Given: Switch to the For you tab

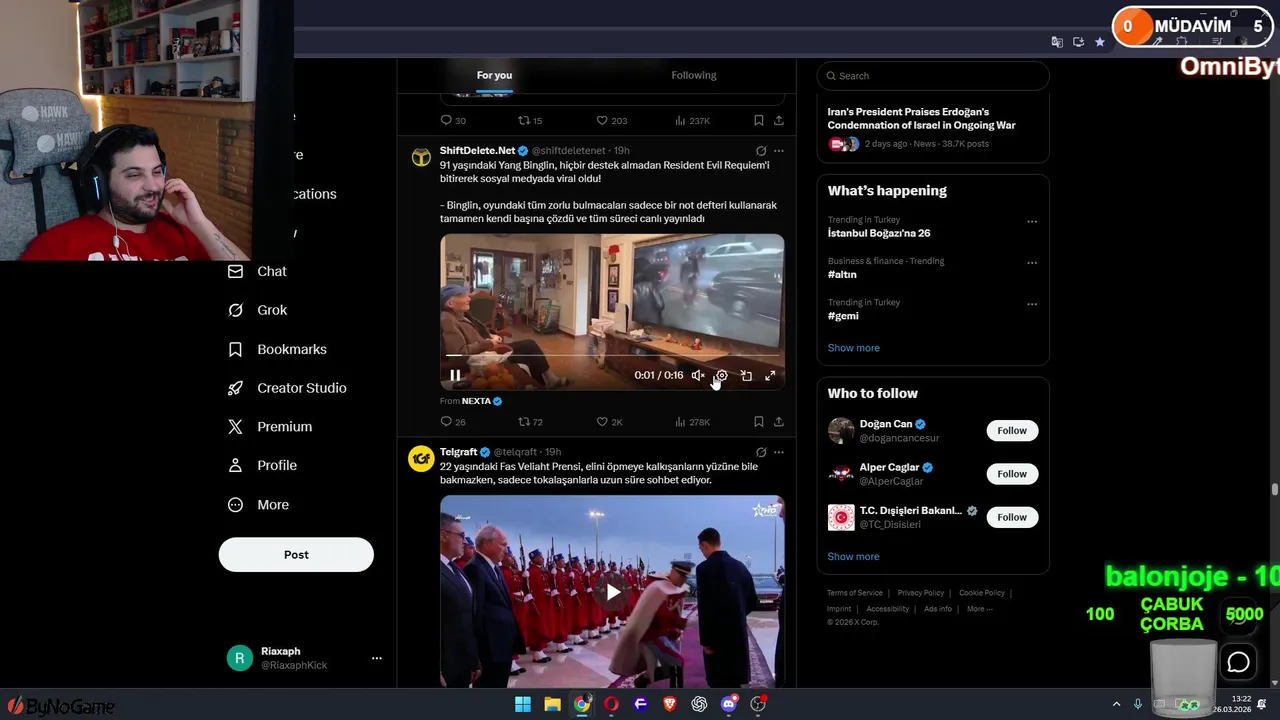Looking at the screenshot, I should coord(494,75).
